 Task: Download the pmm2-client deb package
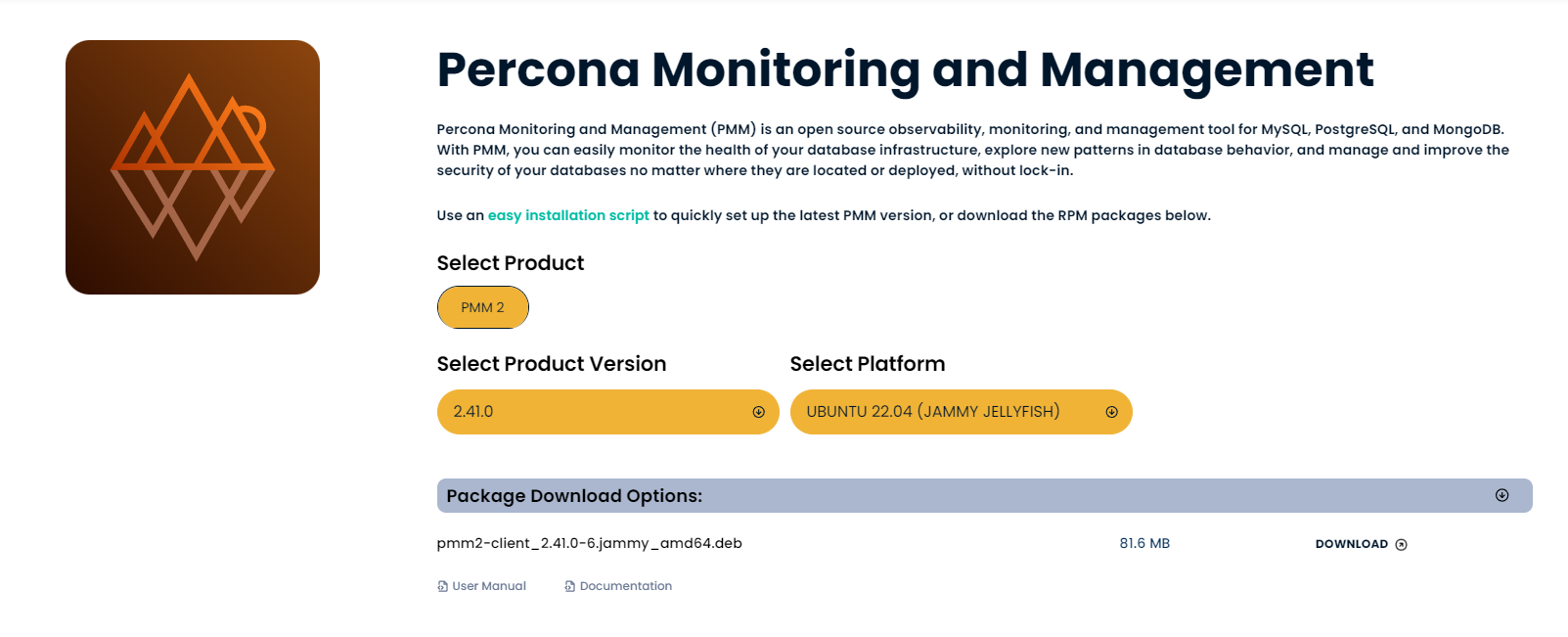click(x=1361, y=544)
